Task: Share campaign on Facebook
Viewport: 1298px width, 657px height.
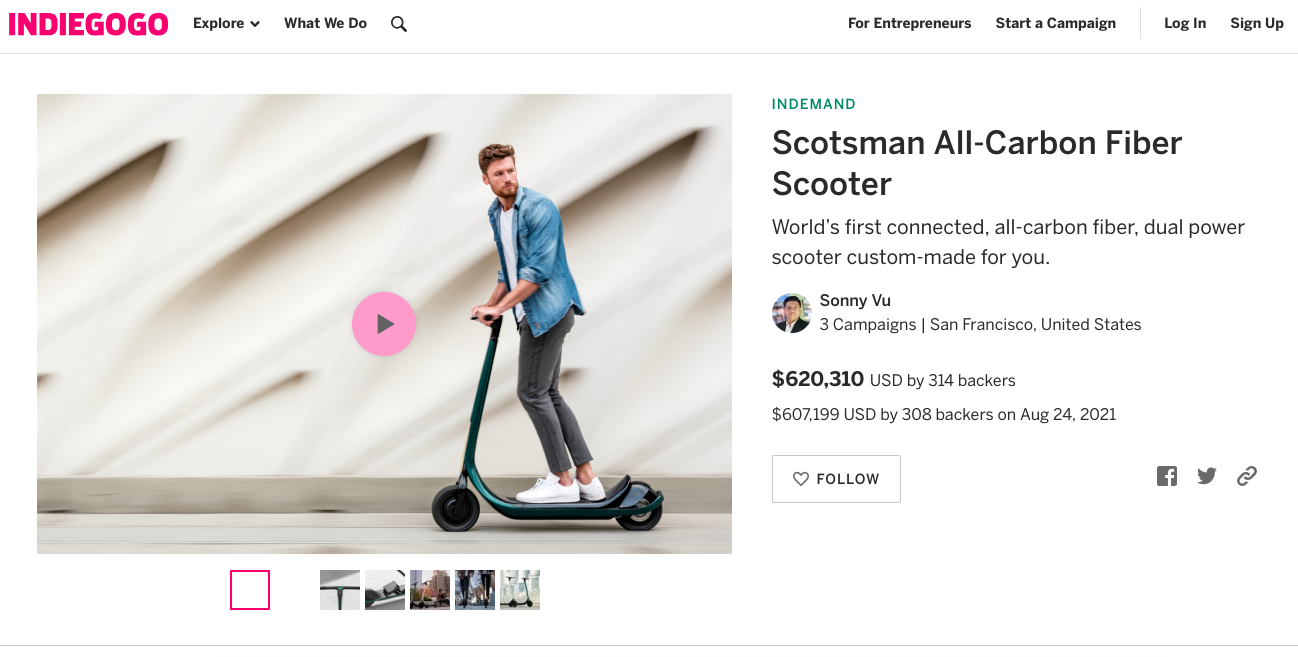Action: tap(1167, 476)
